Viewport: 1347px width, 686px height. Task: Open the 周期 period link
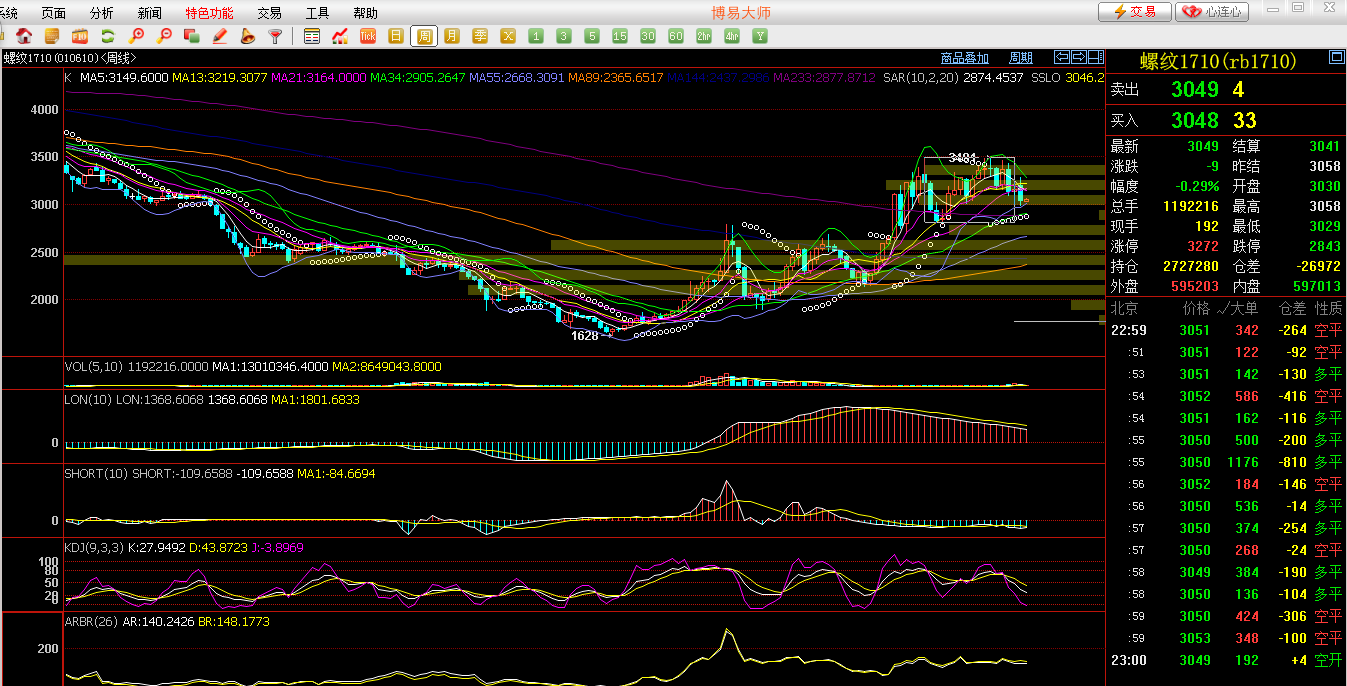point(1021,58)
